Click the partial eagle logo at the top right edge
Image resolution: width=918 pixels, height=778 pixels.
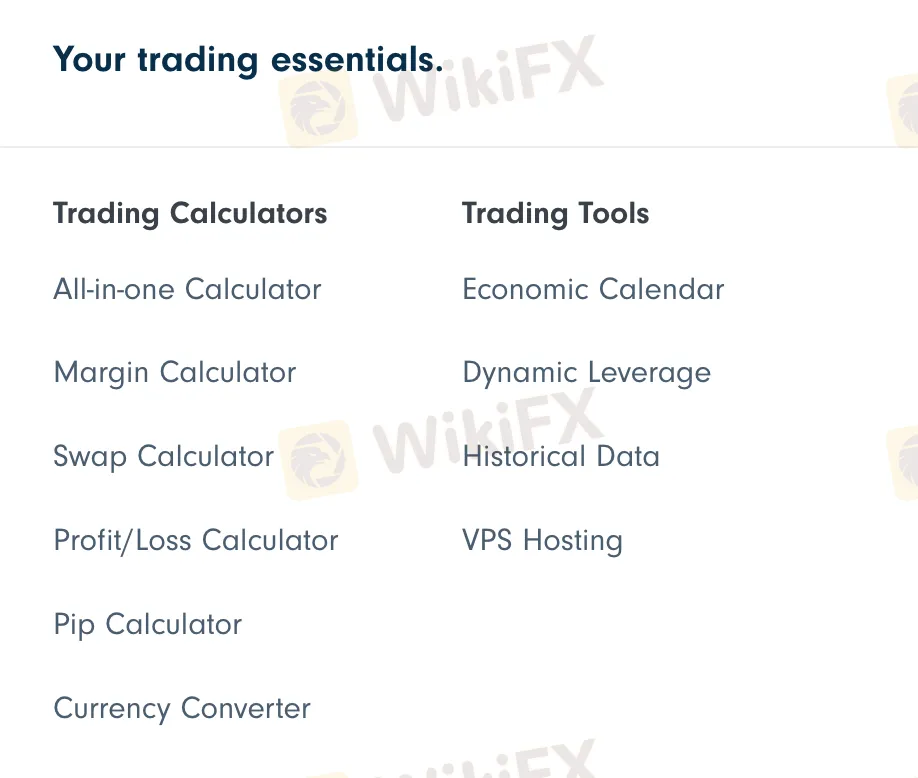coord(902,111)
